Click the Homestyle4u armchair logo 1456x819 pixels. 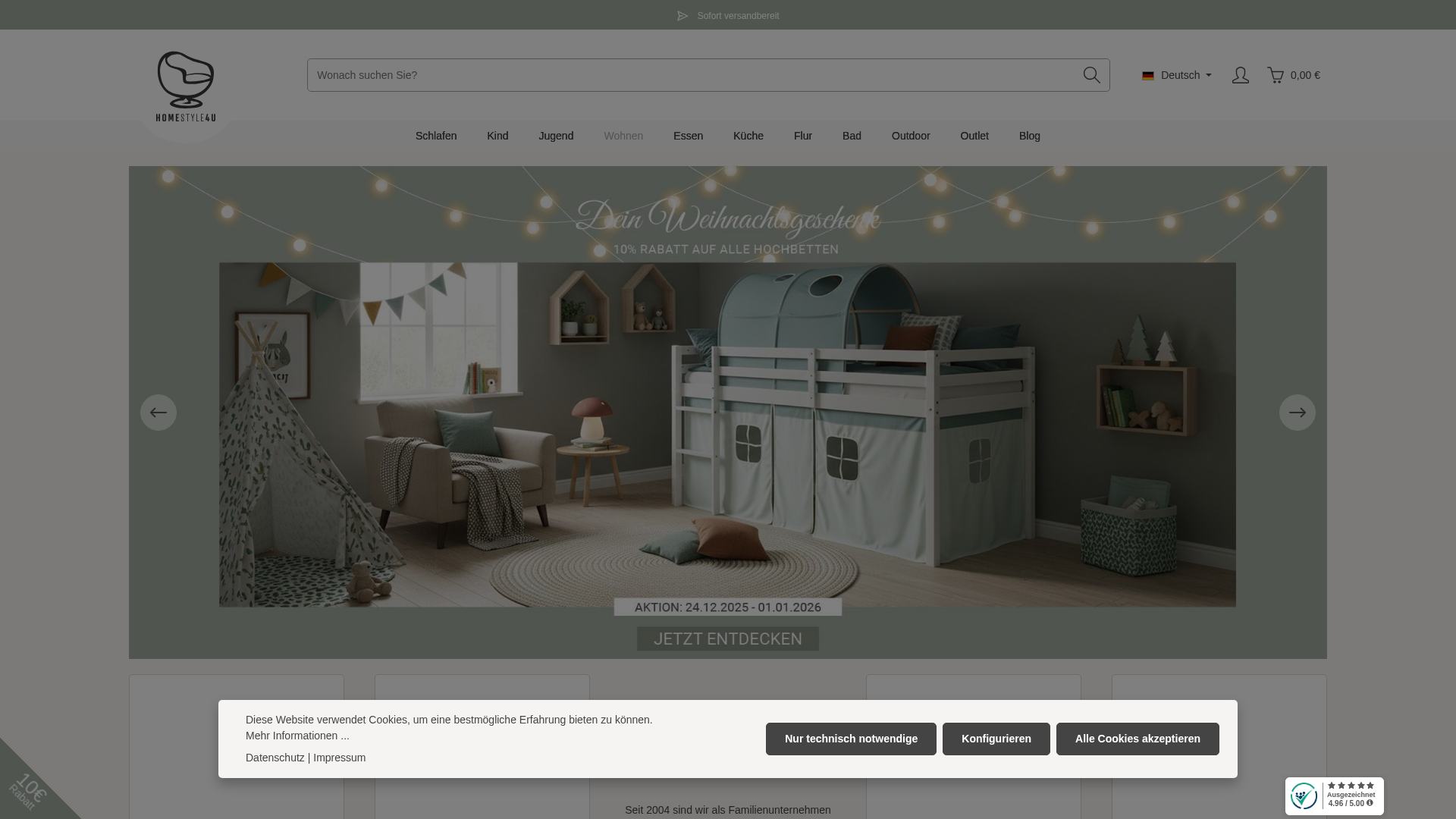coord(186,86)
